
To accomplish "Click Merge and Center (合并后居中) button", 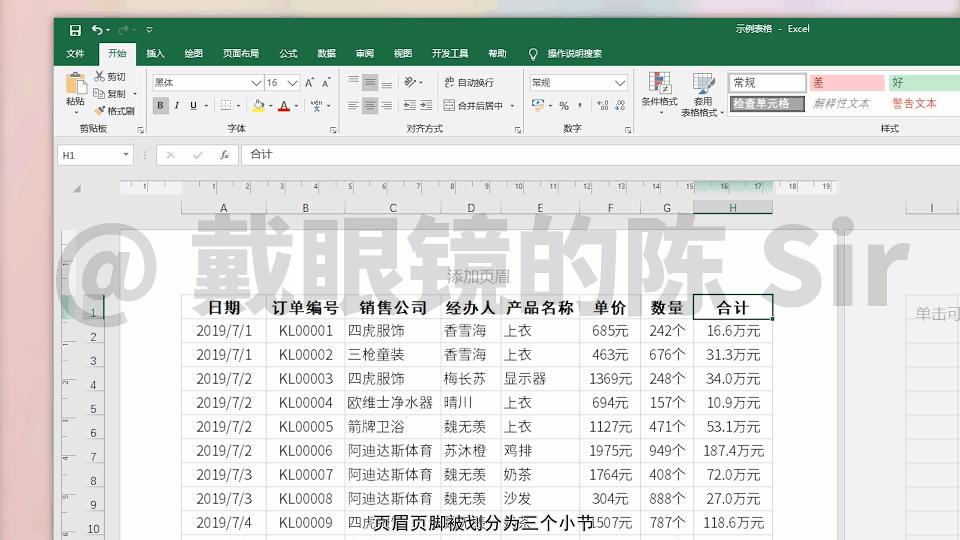I will pos(473,105).
